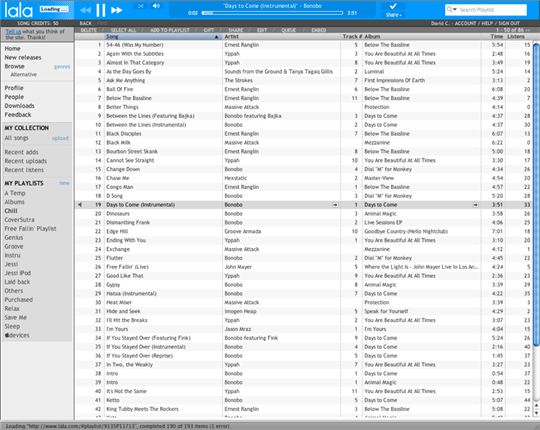Click arrow icon next to Bonobo row 19

[335, 205]
